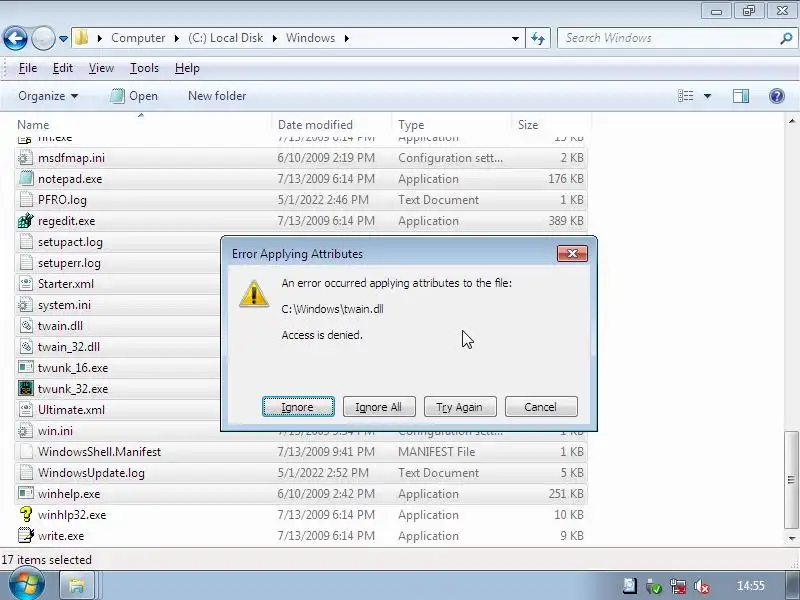Click the taskbar clock showing 14:55
This screenshot has height=600, width=800.
pos(751,586)
